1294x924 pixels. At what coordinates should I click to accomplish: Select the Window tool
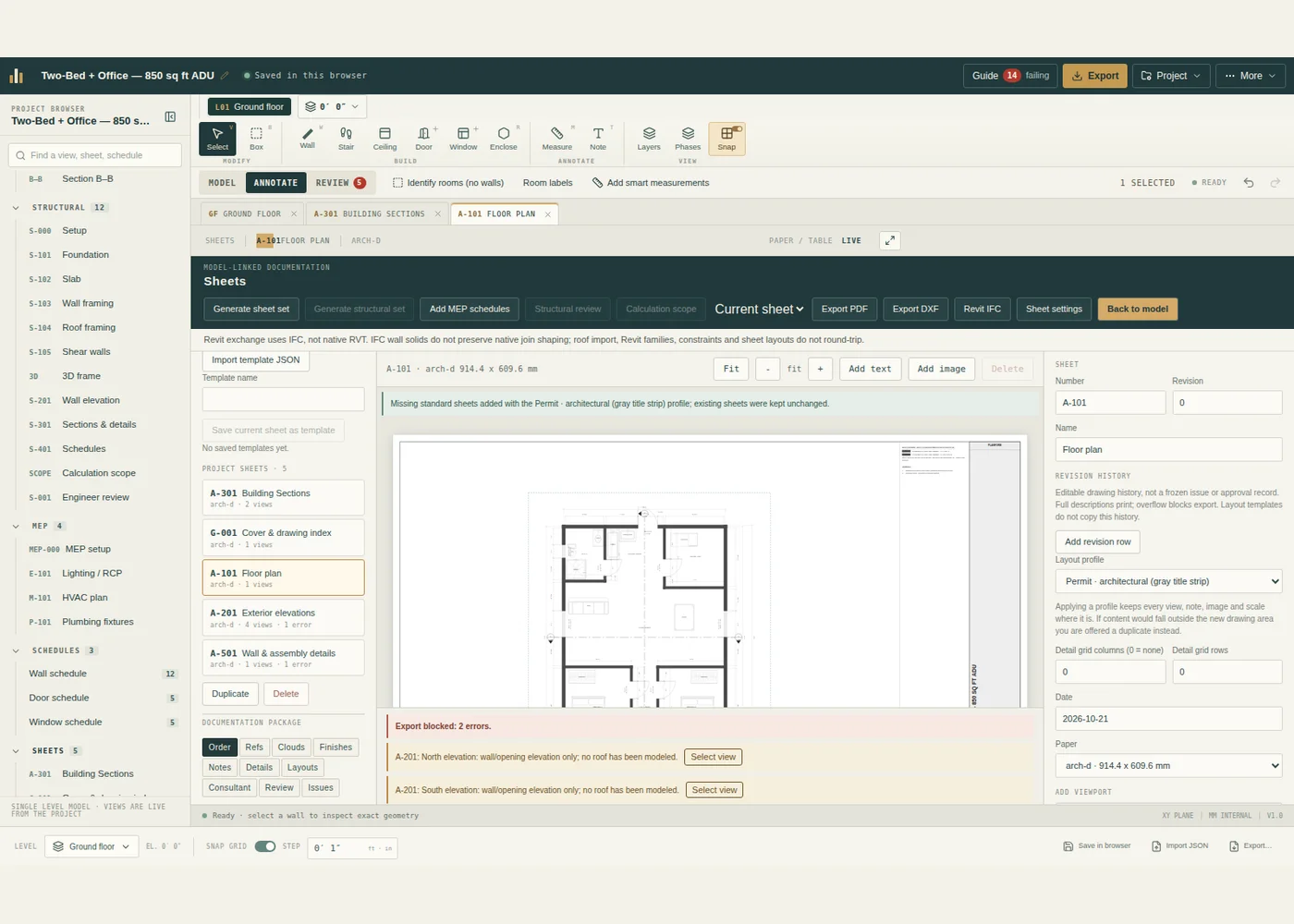click(463, 138)
